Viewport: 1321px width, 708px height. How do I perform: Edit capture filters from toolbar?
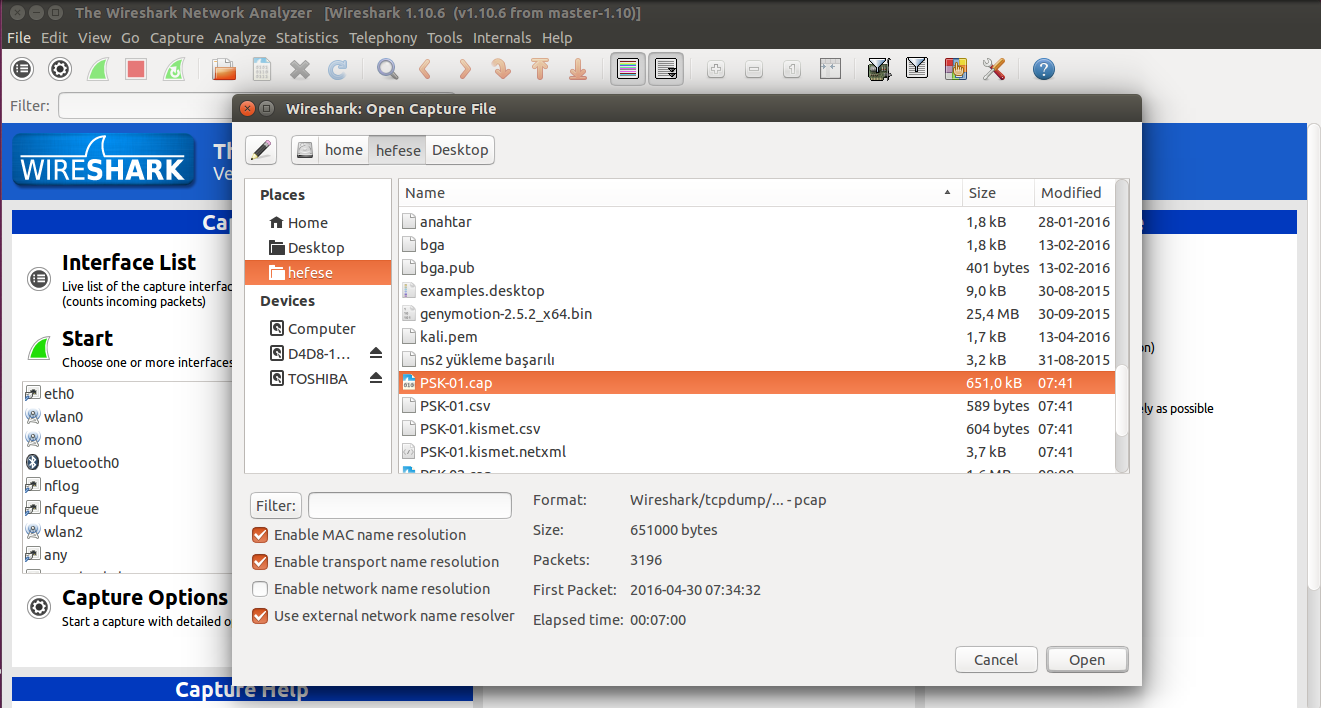click(879, 69)
